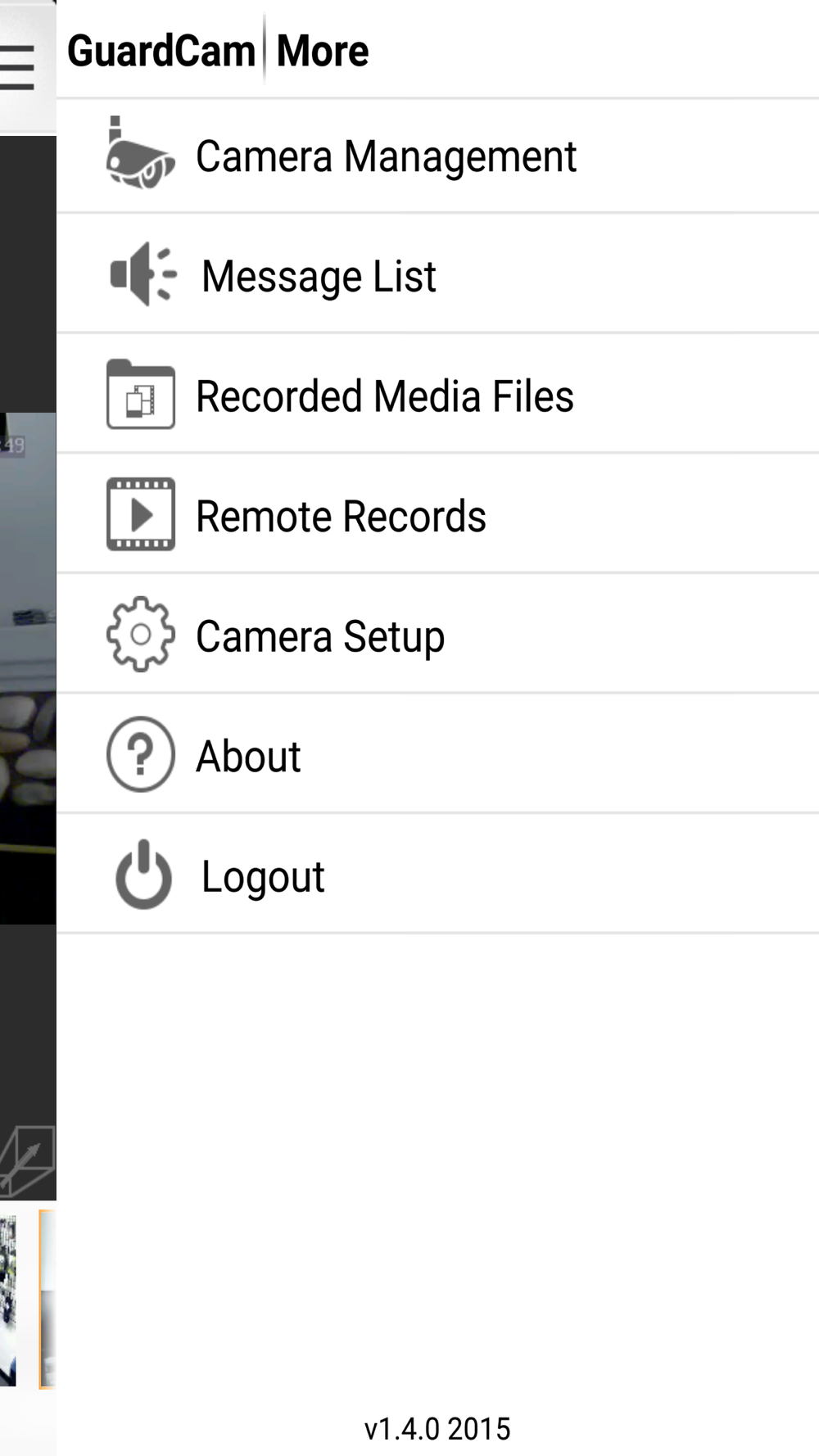Open Camera Setup
Viewport: 819px width, 1456px height.
click(x=437, y=635)
